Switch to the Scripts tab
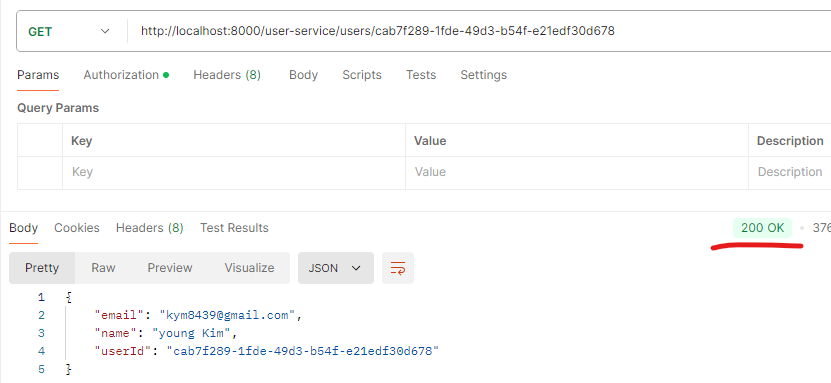 [x=362, y=75]
